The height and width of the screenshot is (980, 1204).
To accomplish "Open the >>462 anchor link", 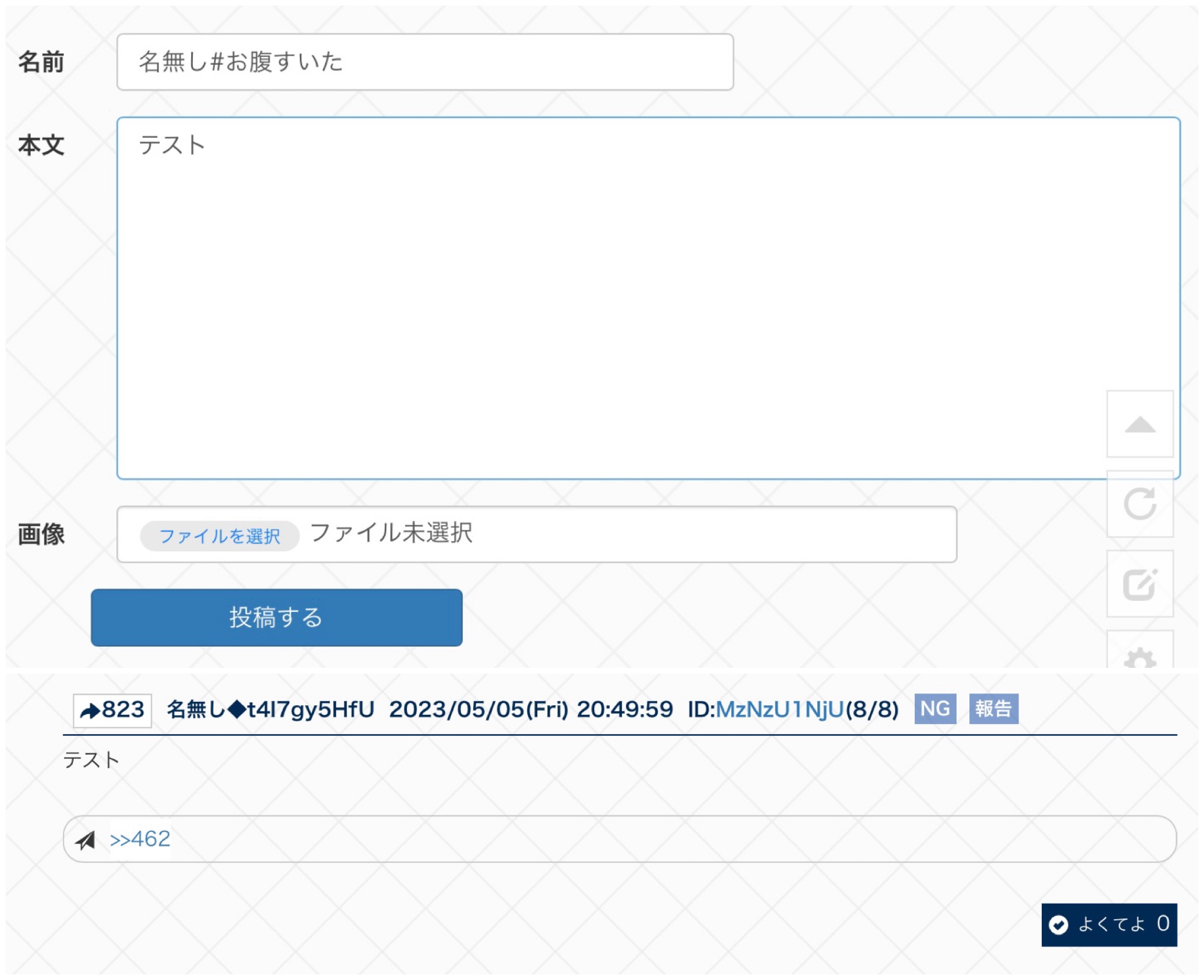I will (140, 840).
